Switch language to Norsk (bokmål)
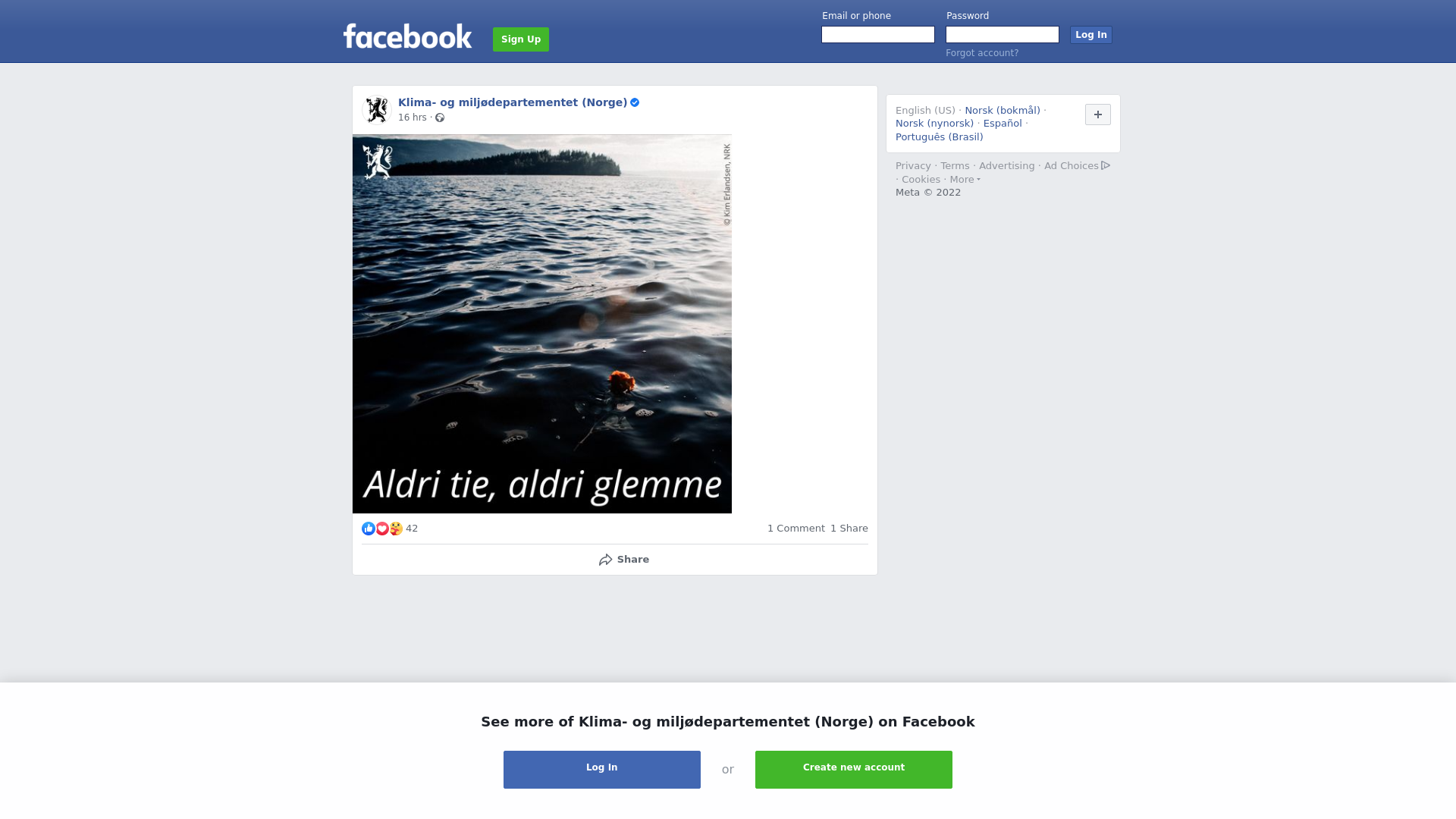The image size is (1456, 819). pyautogui.click(x=1003, y=111)
